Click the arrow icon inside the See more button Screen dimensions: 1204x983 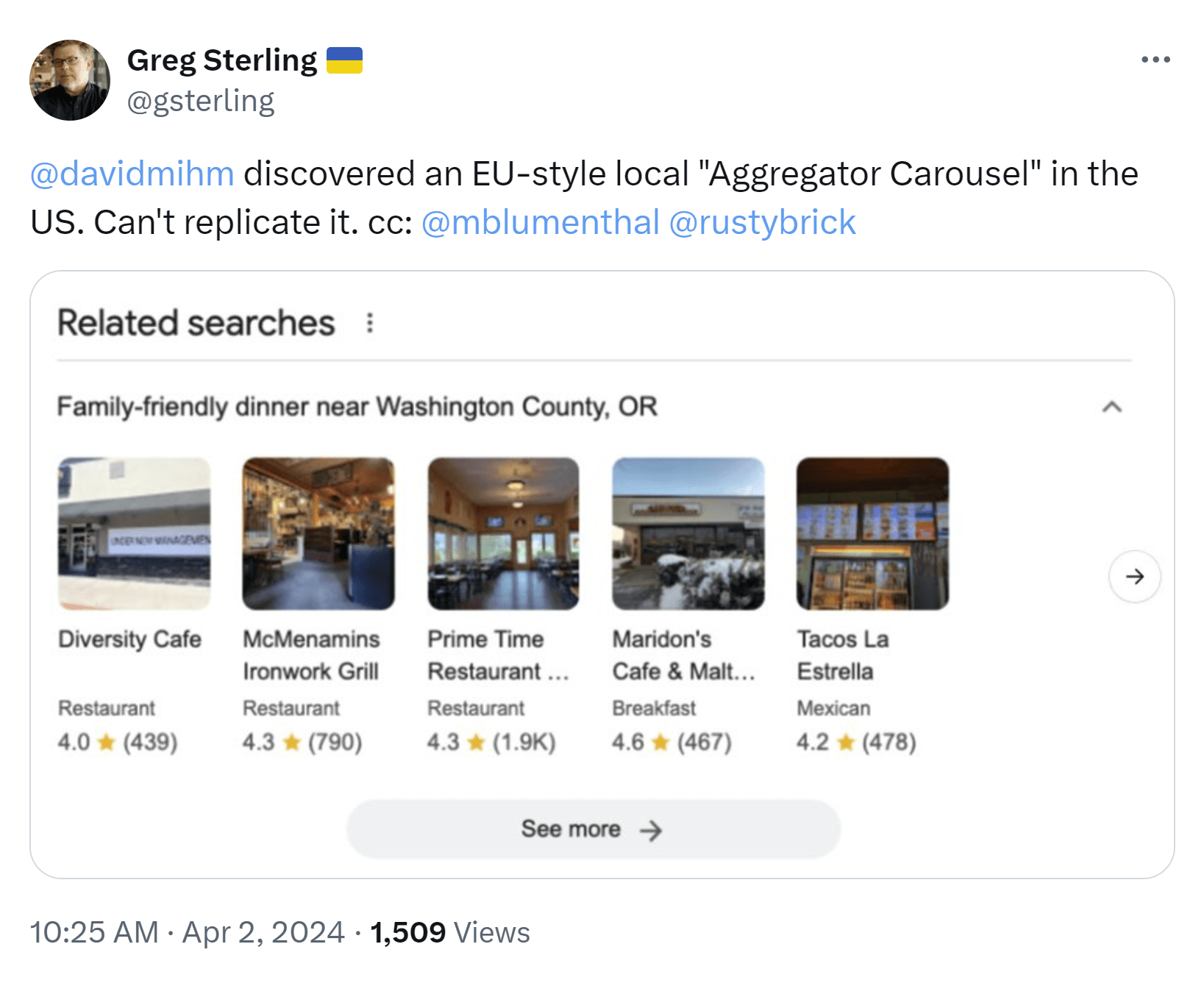(x=652, y=829)
